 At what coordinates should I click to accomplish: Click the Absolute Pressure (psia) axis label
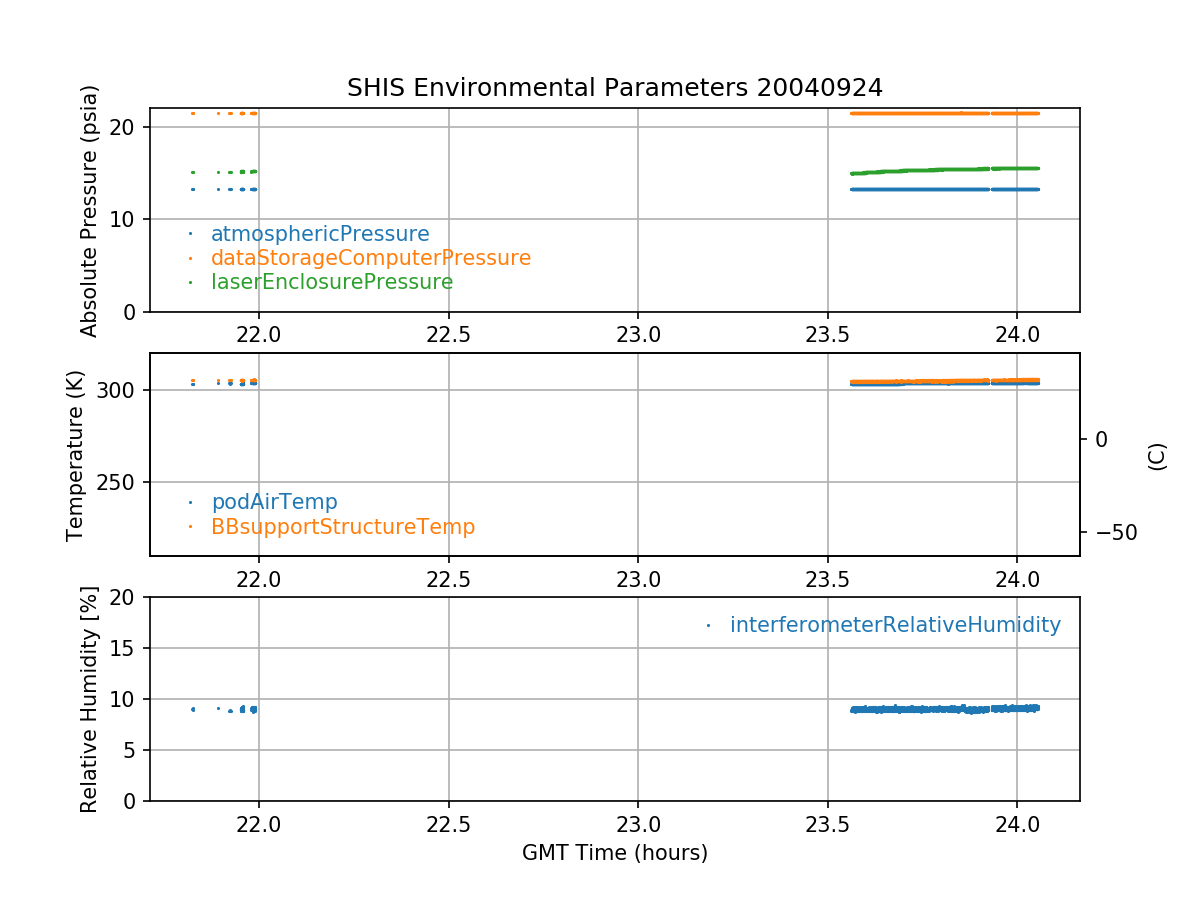[90, 210]
